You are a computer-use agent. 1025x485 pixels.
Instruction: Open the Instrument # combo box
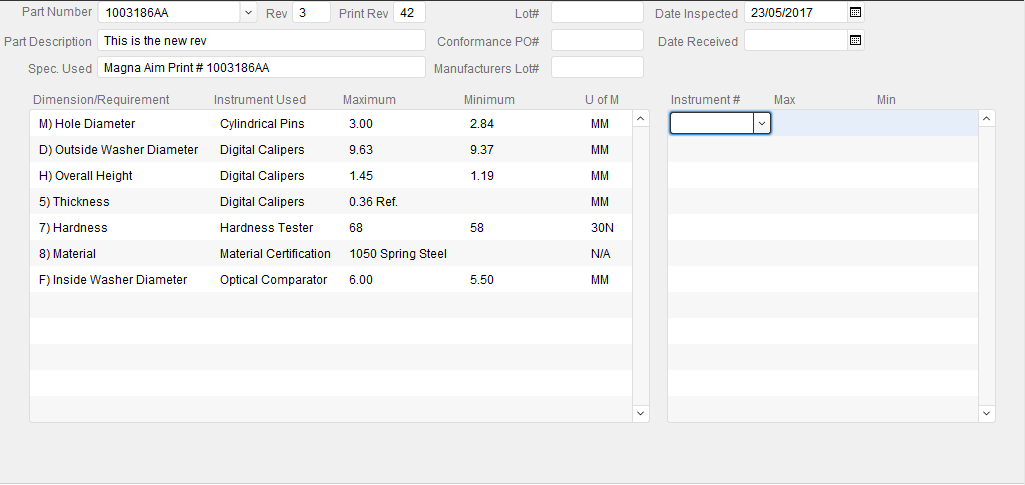pos(762,123)
